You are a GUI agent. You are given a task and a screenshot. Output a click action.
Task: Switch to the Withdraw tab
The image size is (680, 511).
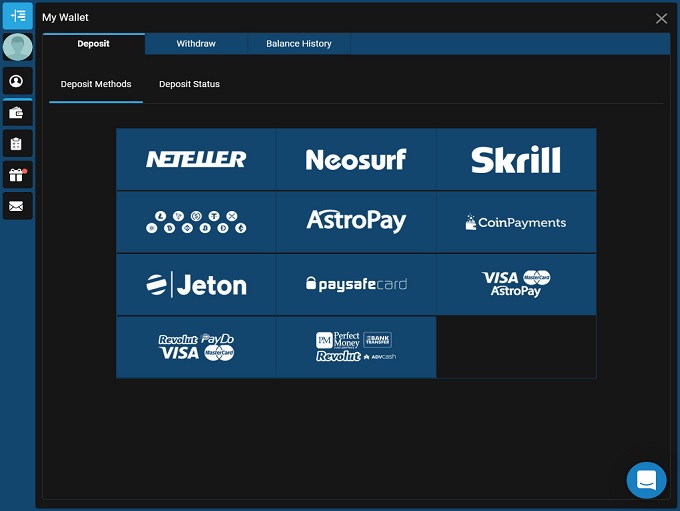tap(196, 44)
